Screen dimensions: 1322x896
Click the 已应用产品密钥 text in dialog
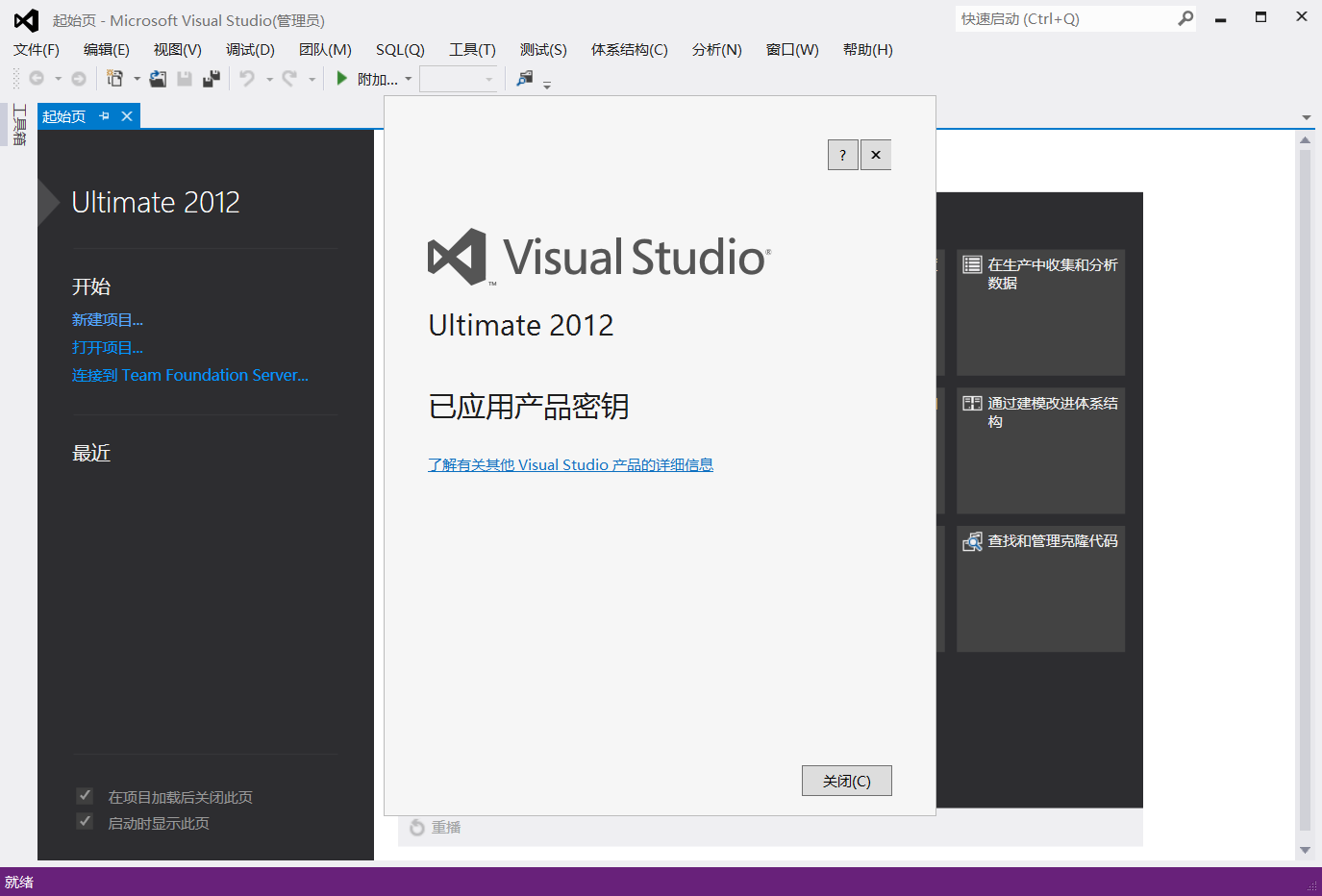pyautogui.click(x=529, y=407)
